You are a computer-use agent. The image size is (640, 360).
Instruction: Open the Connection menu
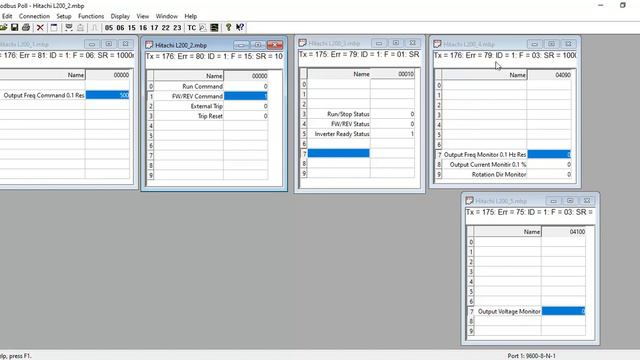click(34, 16)
